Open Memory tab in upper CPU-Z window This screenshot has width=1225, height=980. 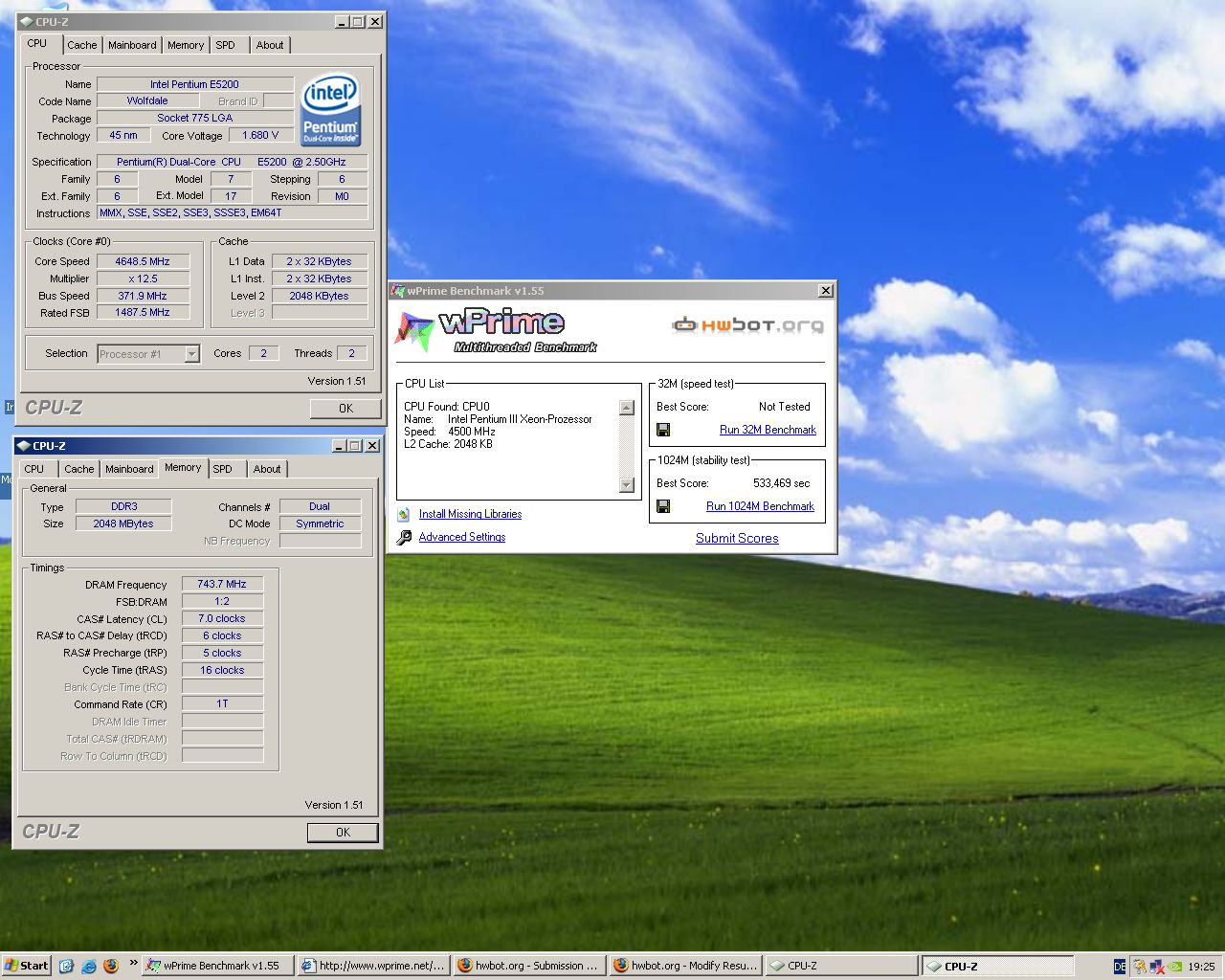pos(186,45)
